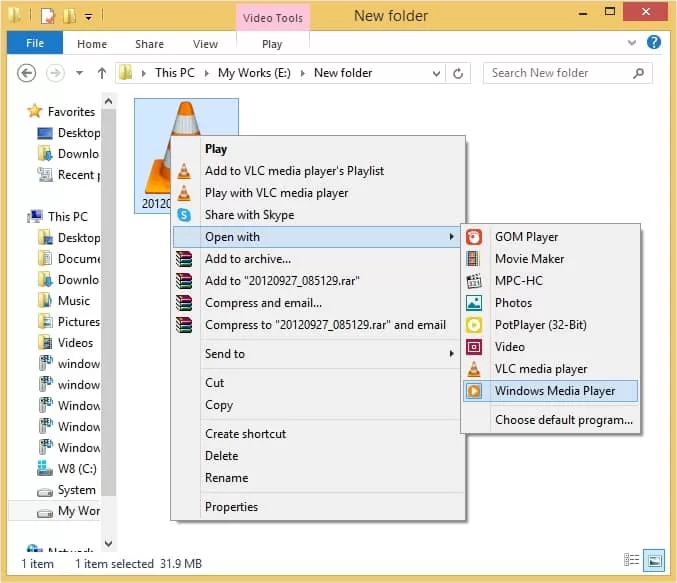Expand the ribbon with the chevron

[632, 43]
